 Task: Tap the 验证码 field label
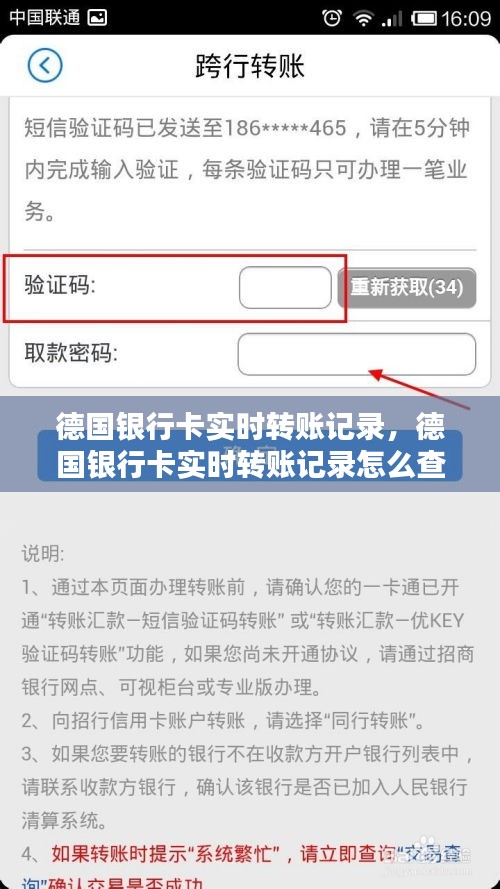pos(60,286)
